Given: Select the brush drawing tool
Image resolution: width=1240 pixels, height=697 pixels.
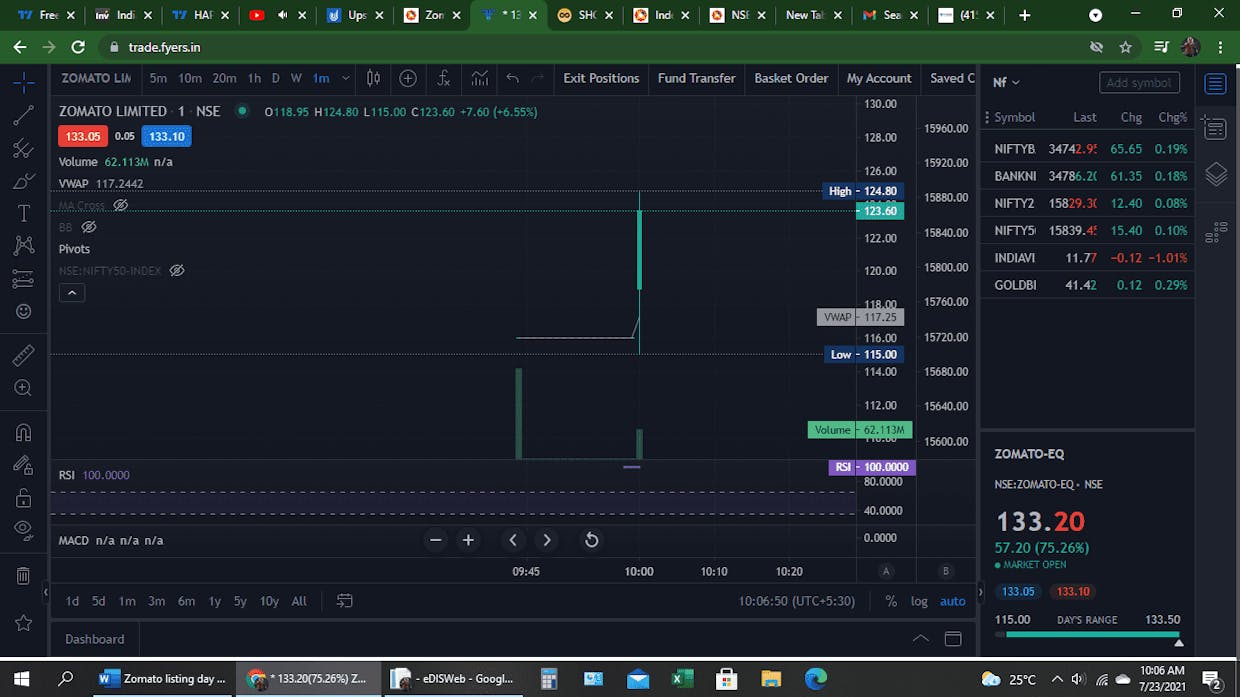Looking at the screenshot, I should pos(24,181).
